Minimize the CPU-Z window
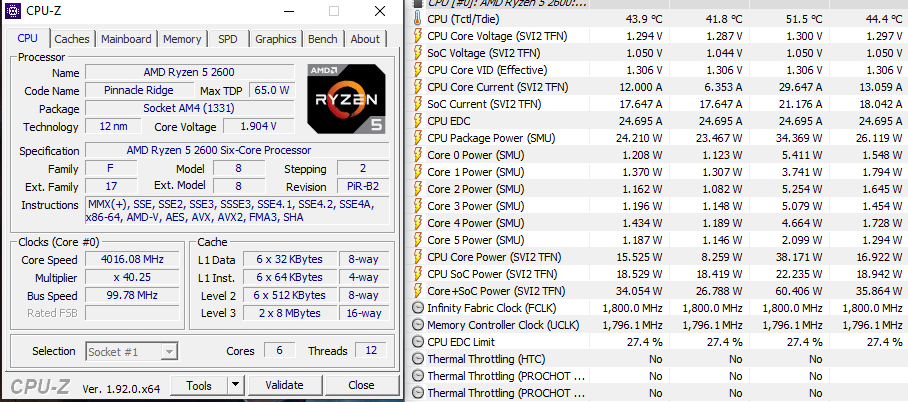The image size is (908, 402). tap(287, 11)
